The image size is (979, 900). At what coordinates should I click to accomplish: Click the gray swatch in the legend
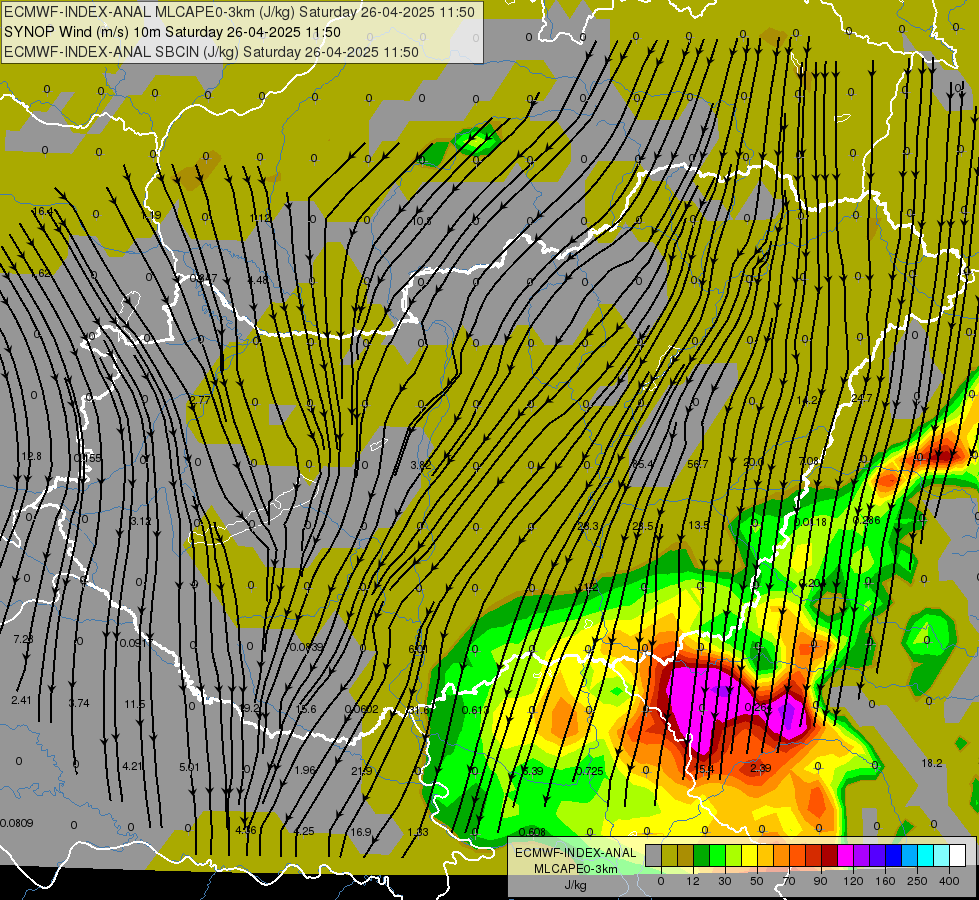pos(654,855)
